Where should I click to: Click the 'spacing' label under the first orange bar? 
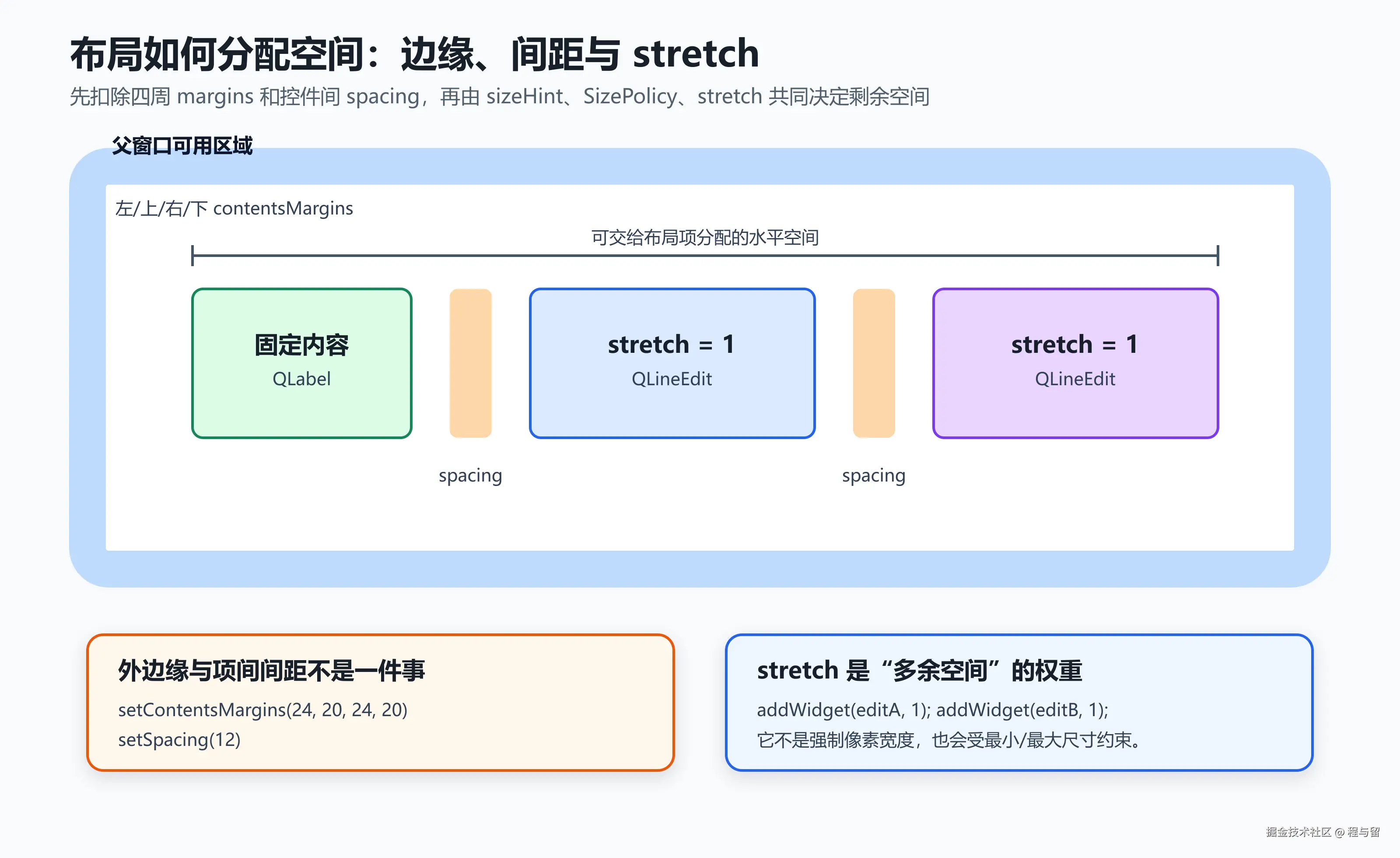(x=470, y=476)
